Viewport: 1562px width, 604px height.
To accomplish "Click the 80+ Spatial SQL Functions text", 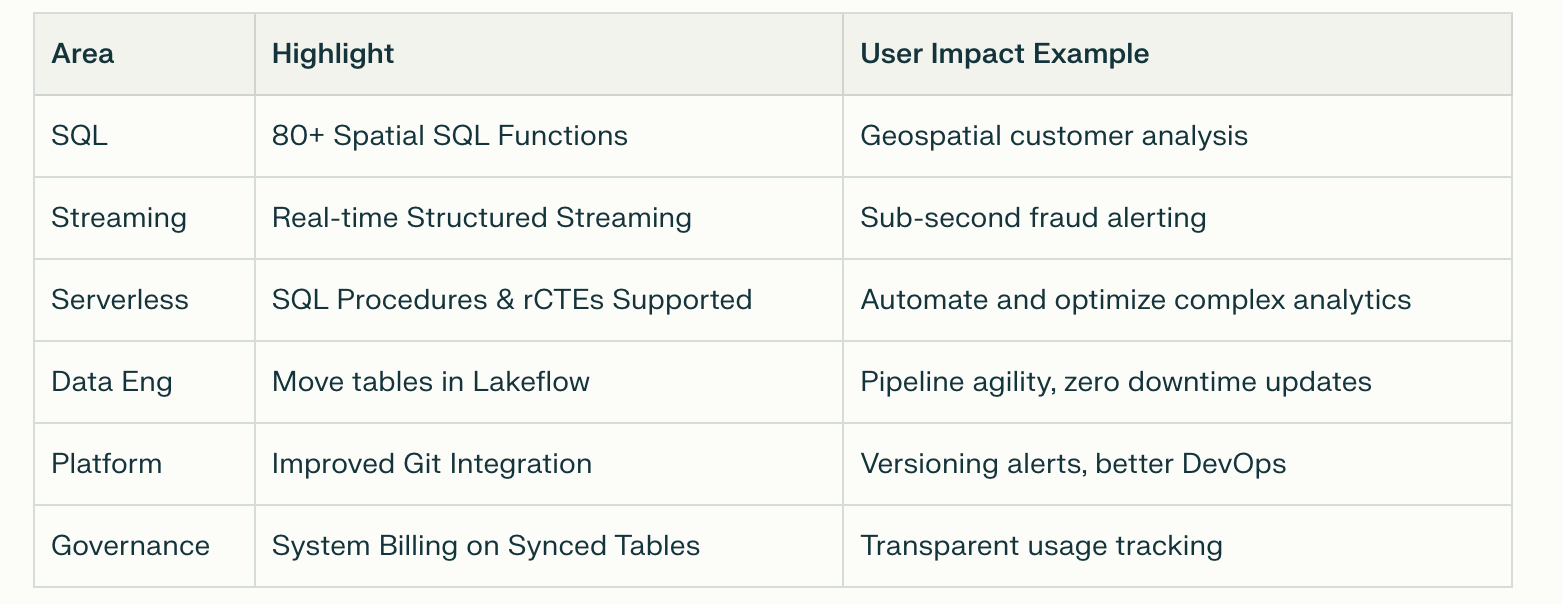I will (x=450, y=136).
